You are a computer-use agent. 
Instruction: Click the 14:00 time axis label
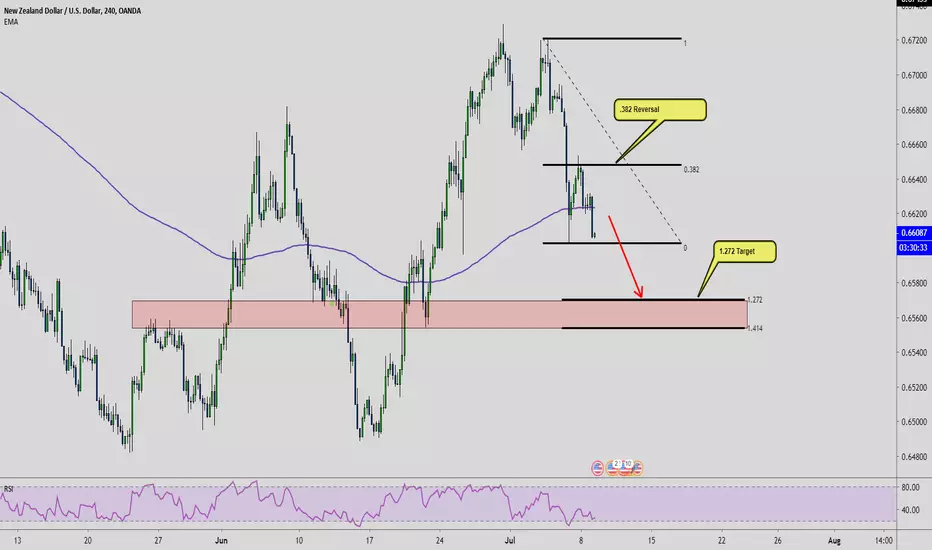(884, 540)
